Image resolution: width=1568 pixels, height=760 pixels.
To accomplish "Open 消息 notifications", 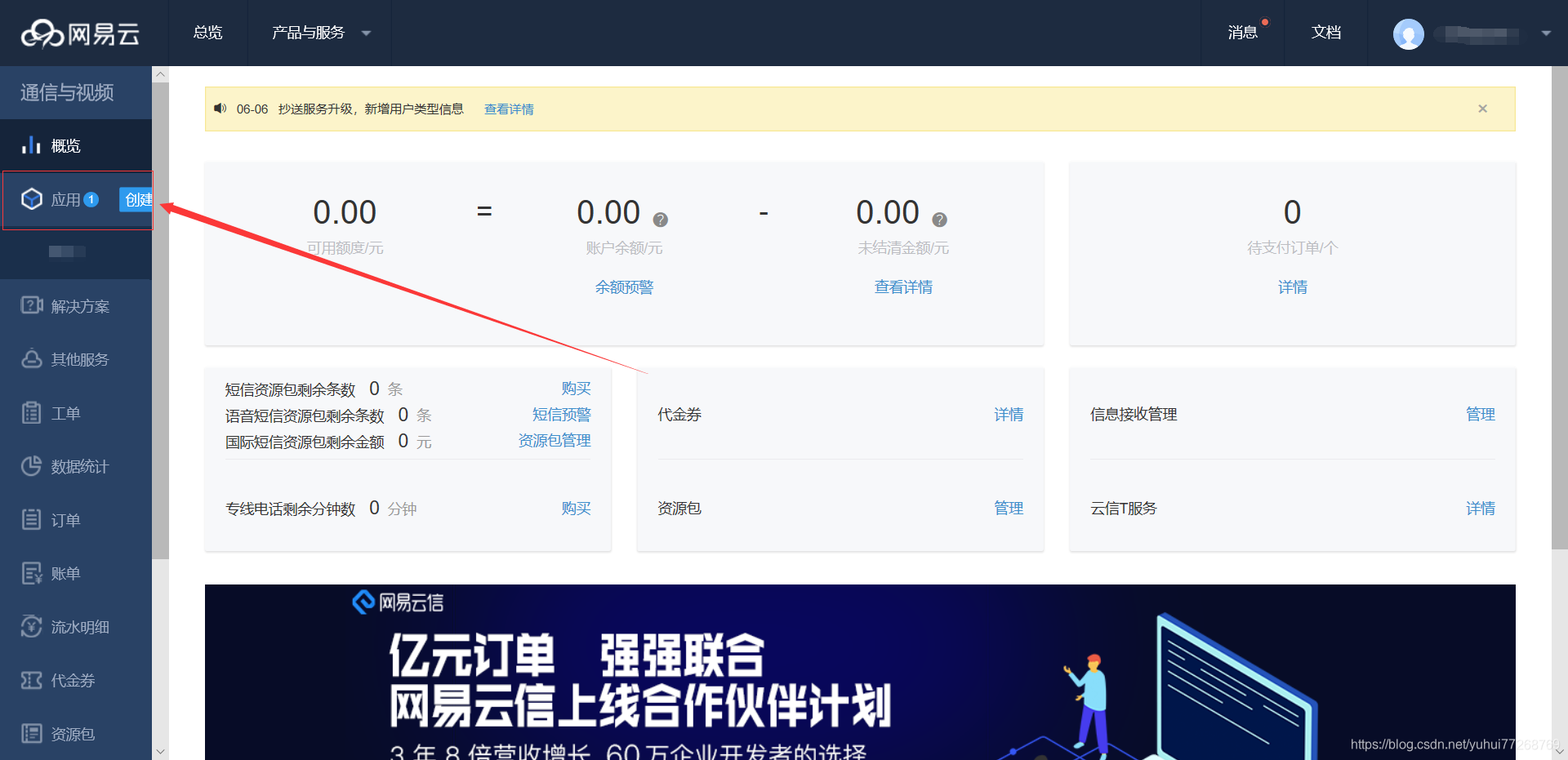I will [x=1242, y=33].
